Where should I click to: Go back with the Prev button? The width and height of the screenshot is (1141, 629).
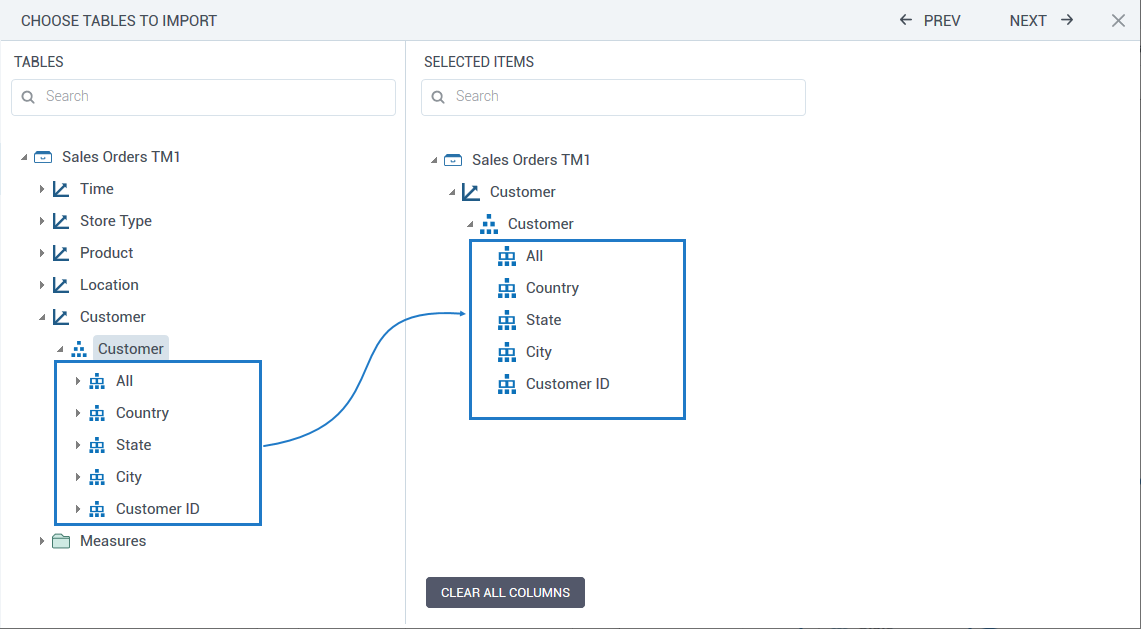tap(930, 20)
